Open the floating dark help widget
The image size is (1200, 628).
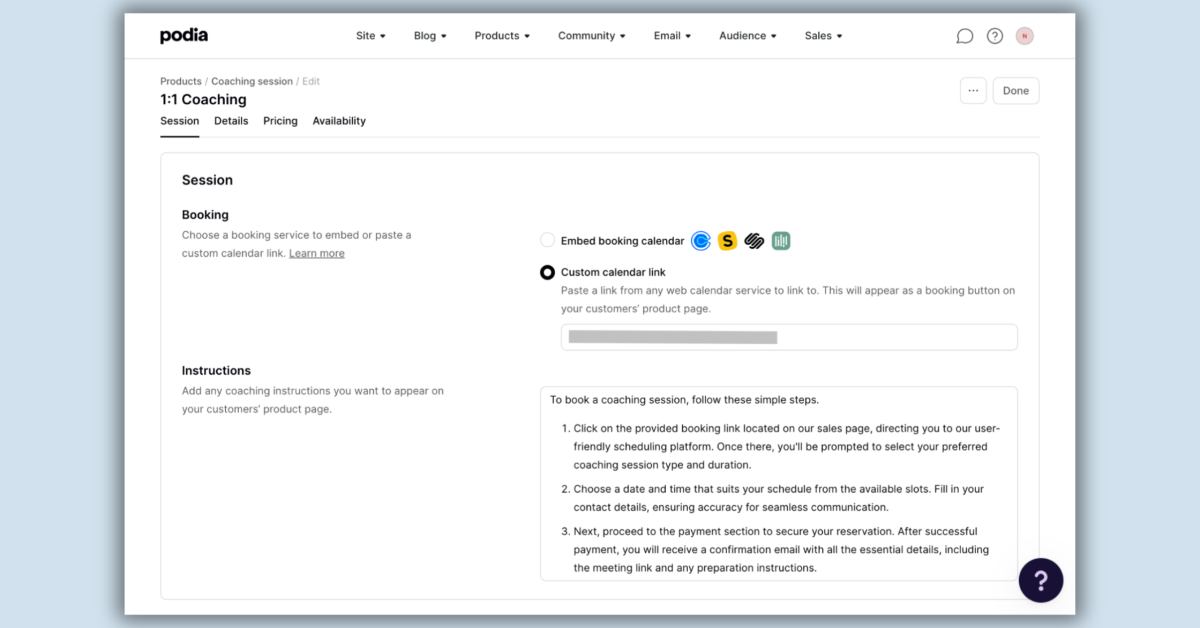pyautogui.click(x=1040, y=580)
